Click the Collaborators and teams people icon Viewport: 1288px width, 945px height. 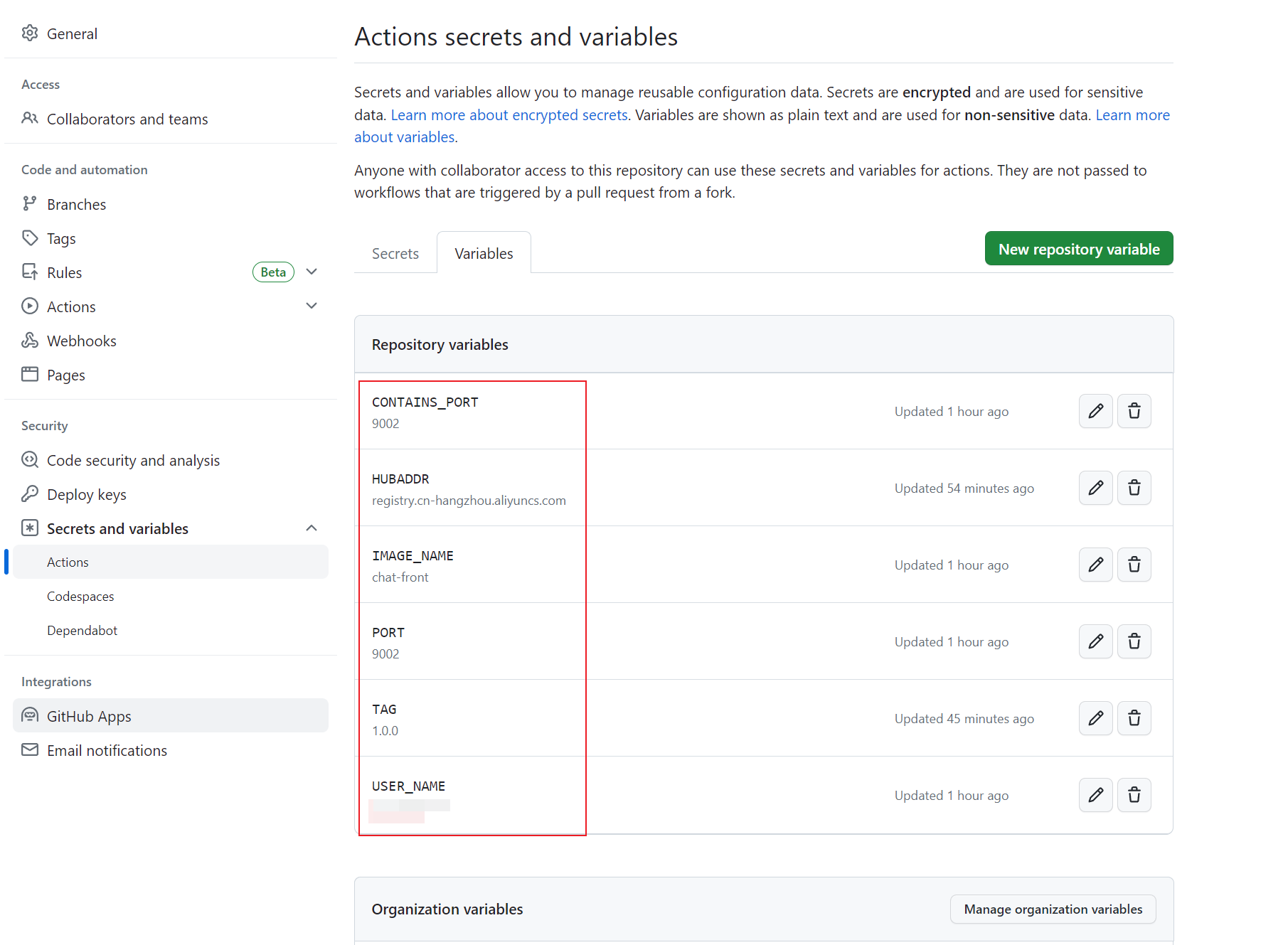30,118
